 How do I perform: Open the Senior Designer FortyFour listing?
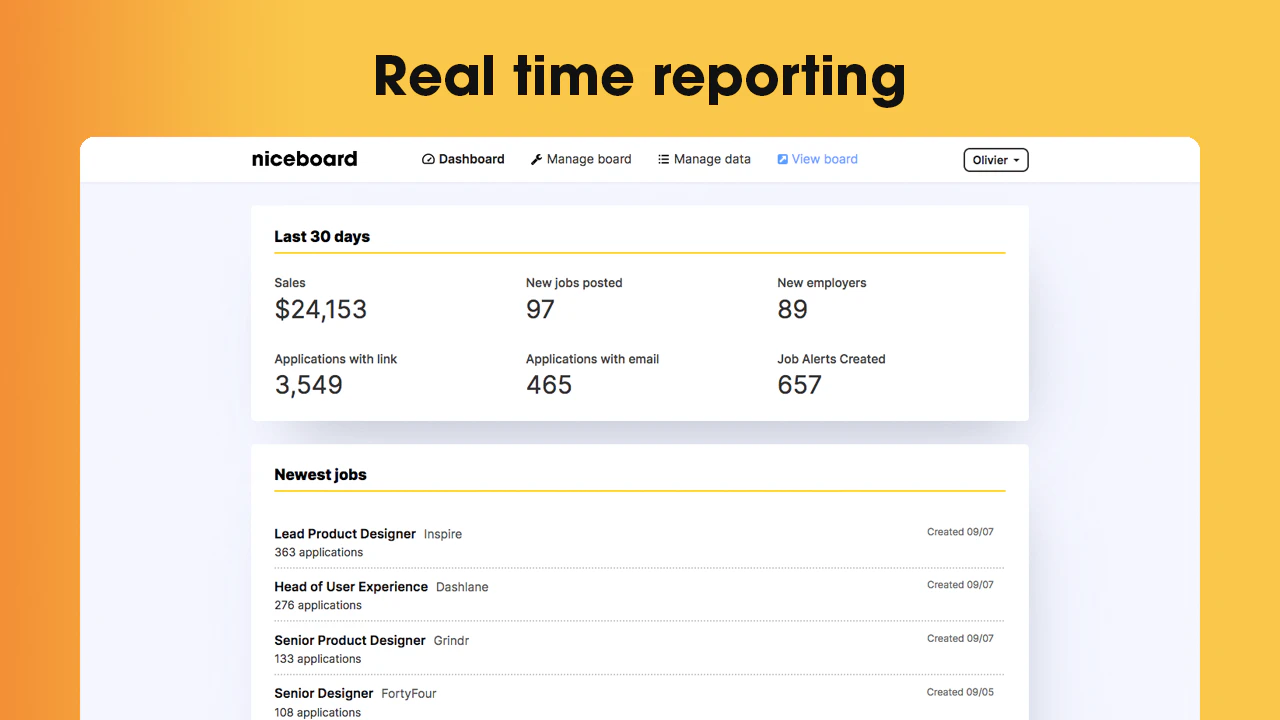coord(323,693)
